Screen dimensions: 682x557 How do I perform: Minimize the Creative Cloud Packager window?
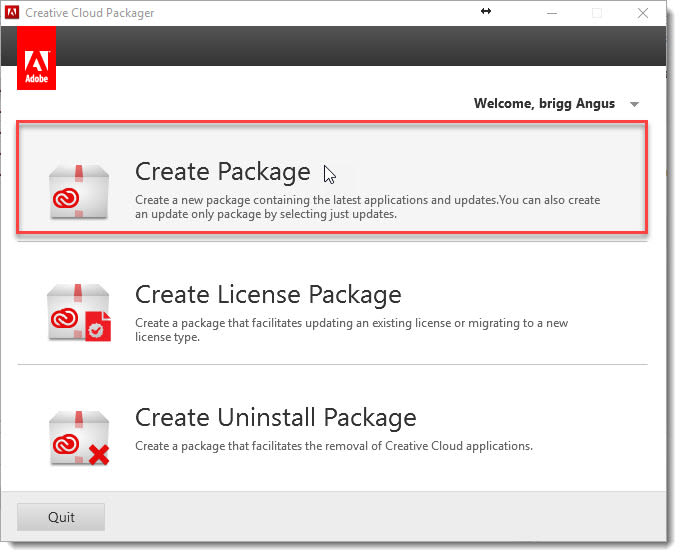(552, 13)
